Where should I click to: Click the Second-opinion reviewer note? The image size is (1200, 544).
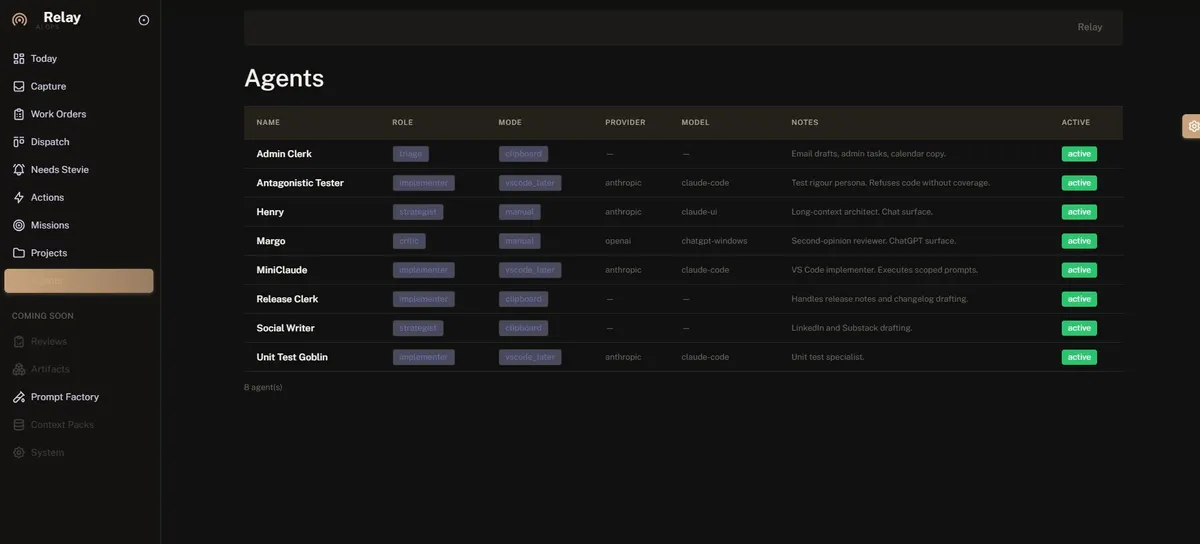coord(874,241)
